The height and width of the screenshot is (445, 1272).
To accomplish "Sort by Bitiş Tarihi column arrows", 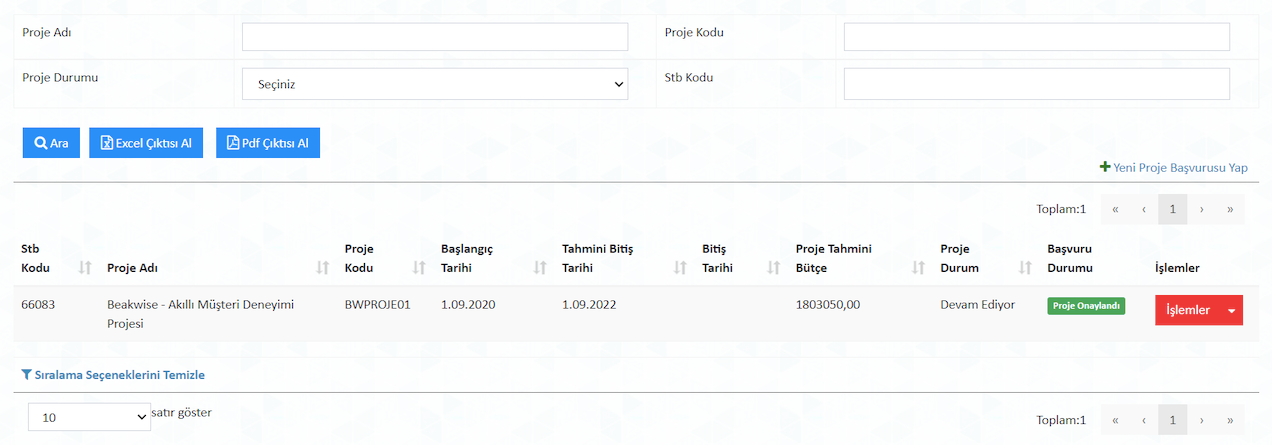I will click(773, 268).
